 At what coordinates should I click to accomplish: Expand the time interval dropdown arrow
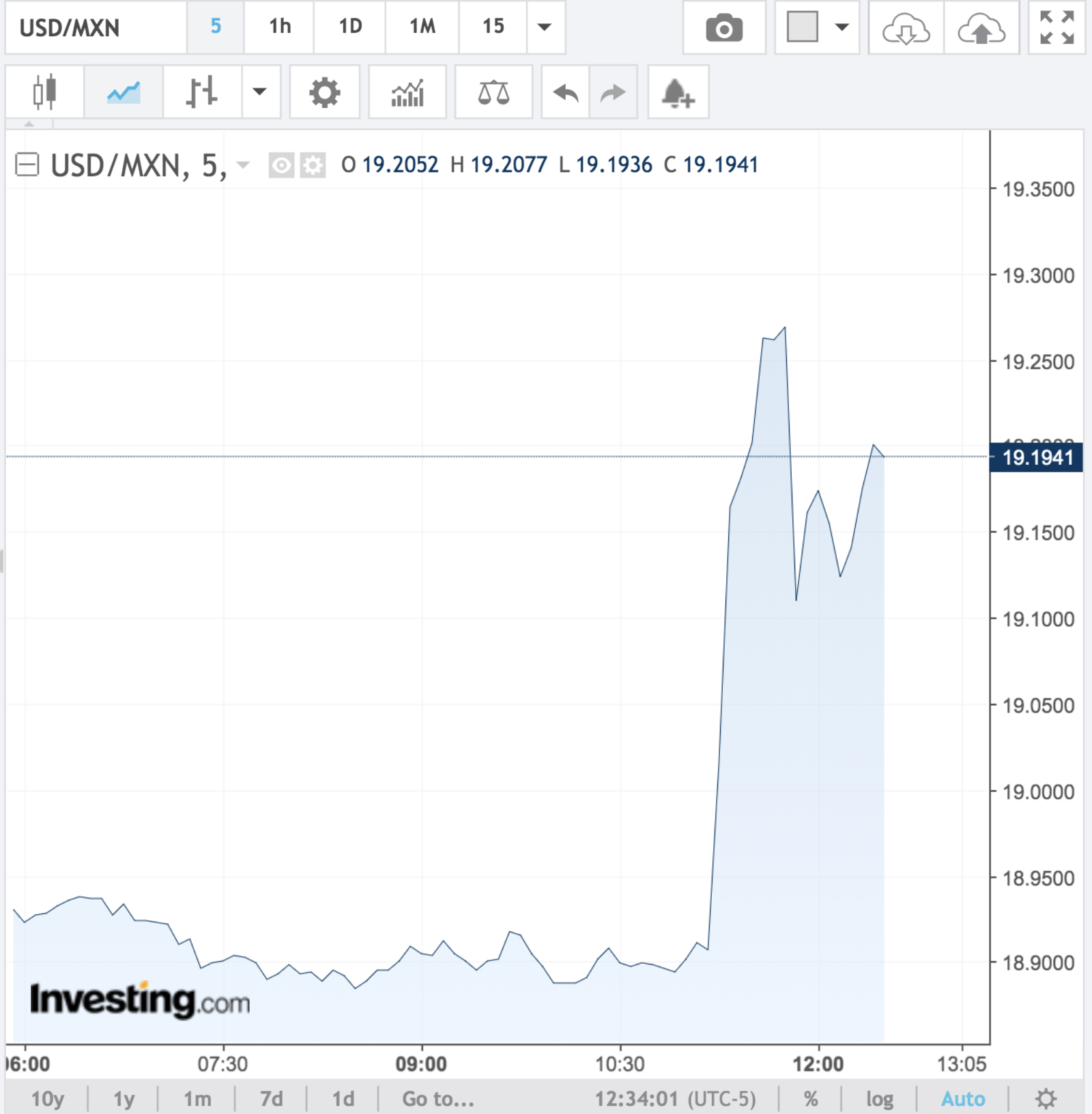pos(545,27)
